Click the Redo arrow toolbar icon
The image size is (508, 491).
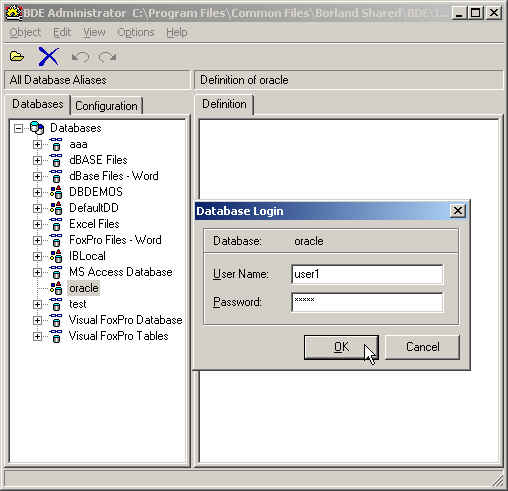tap(107, 57)
